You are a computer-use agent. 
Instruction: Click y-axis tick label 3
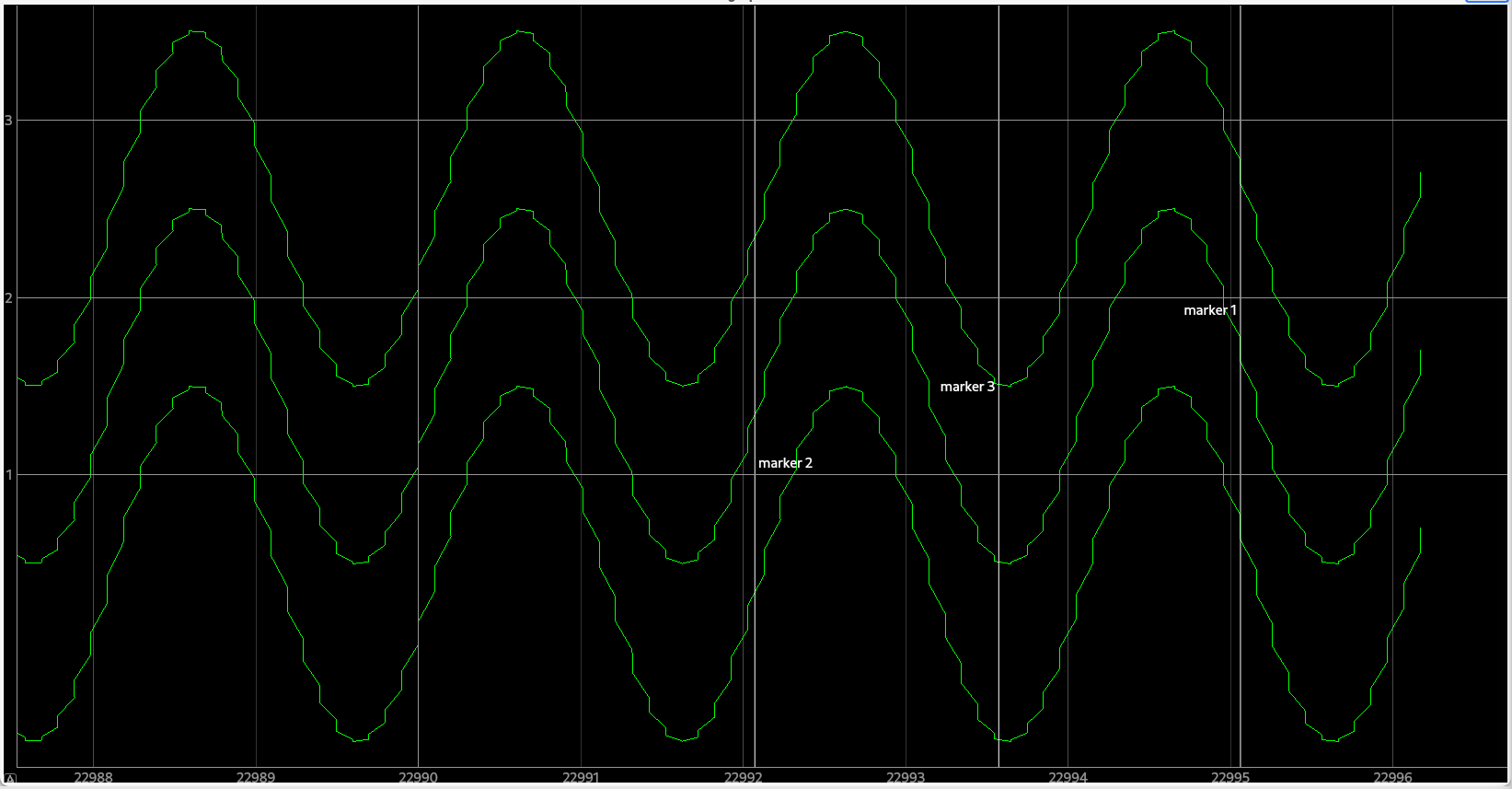[x=9, y=121]
